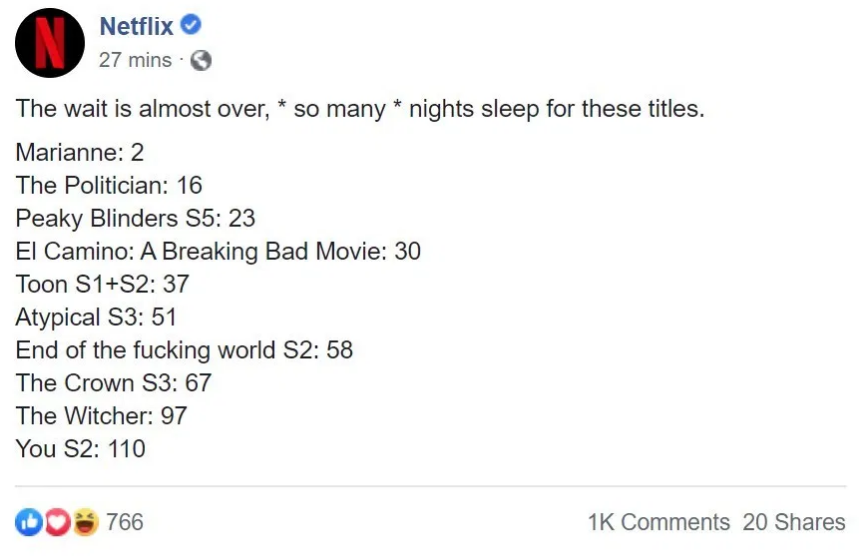Click the El Camino Breaking Bad Movie line
Screen dimensions: 859x556
click(218, 251)
